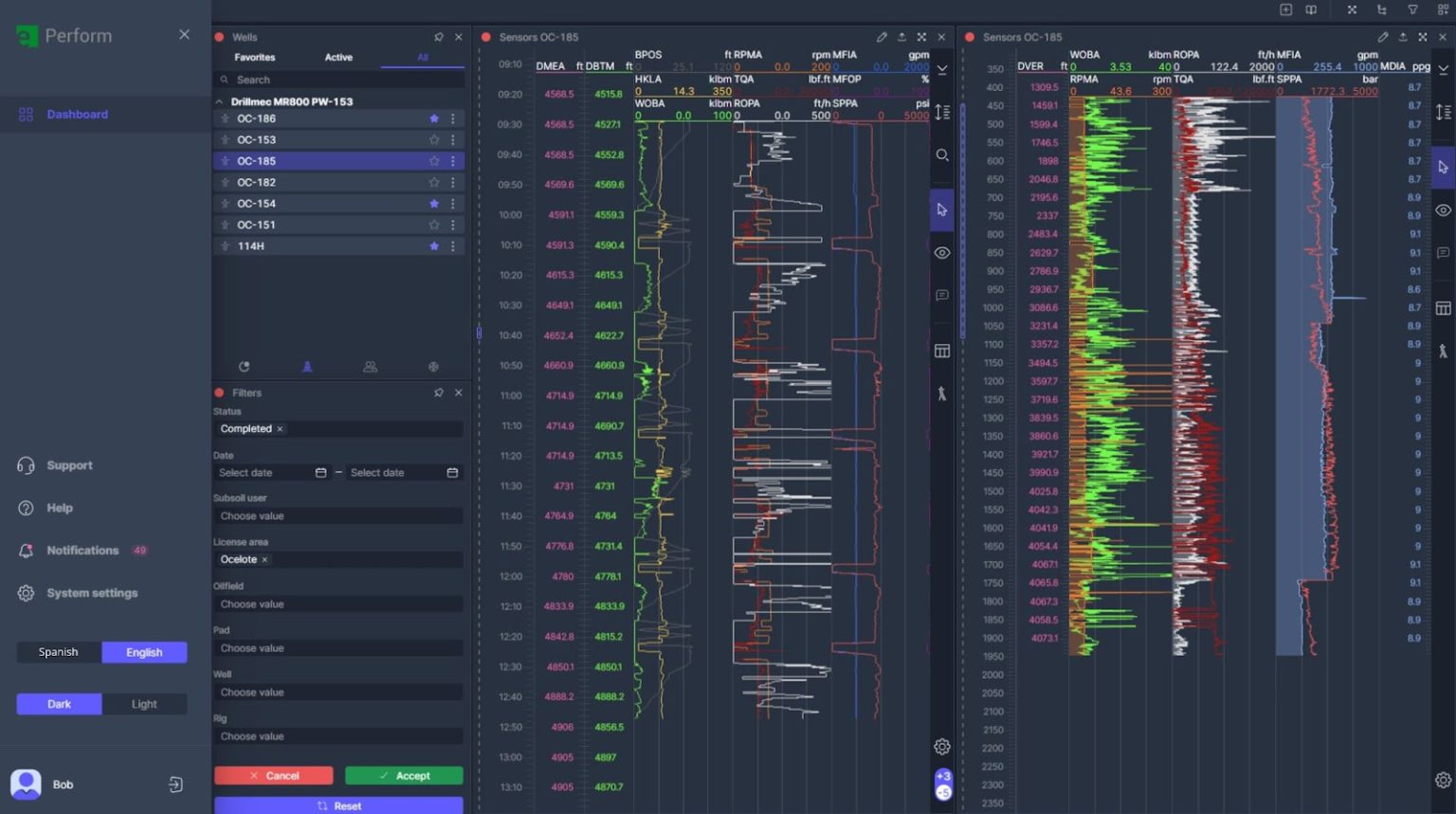Pin the Wells panel
The image size is (1456, 814).
[x=439, y=37]
